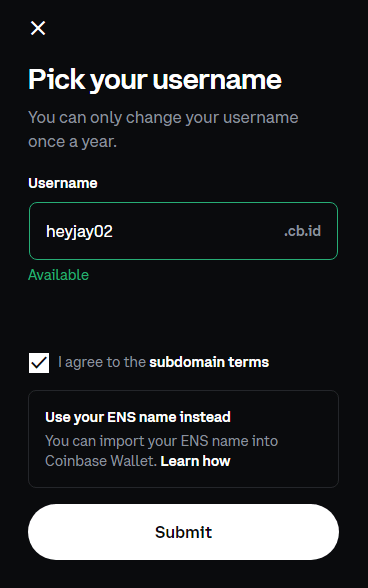Submit the chosen username
This screenshot has height=588, width=368.
tap(183, 532)
